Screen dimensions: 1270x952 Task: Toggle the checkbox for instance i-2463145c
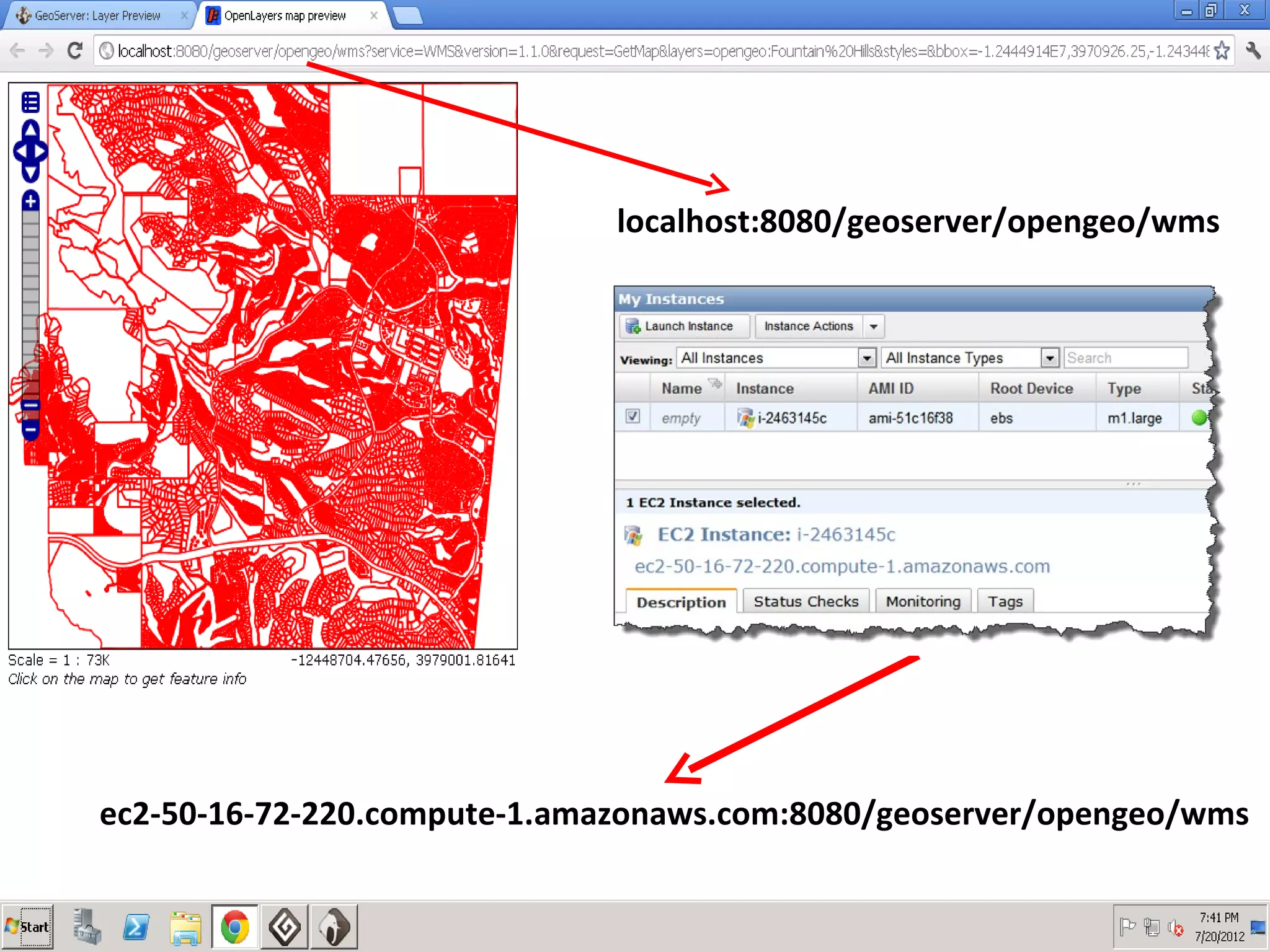tap(633, 416)
